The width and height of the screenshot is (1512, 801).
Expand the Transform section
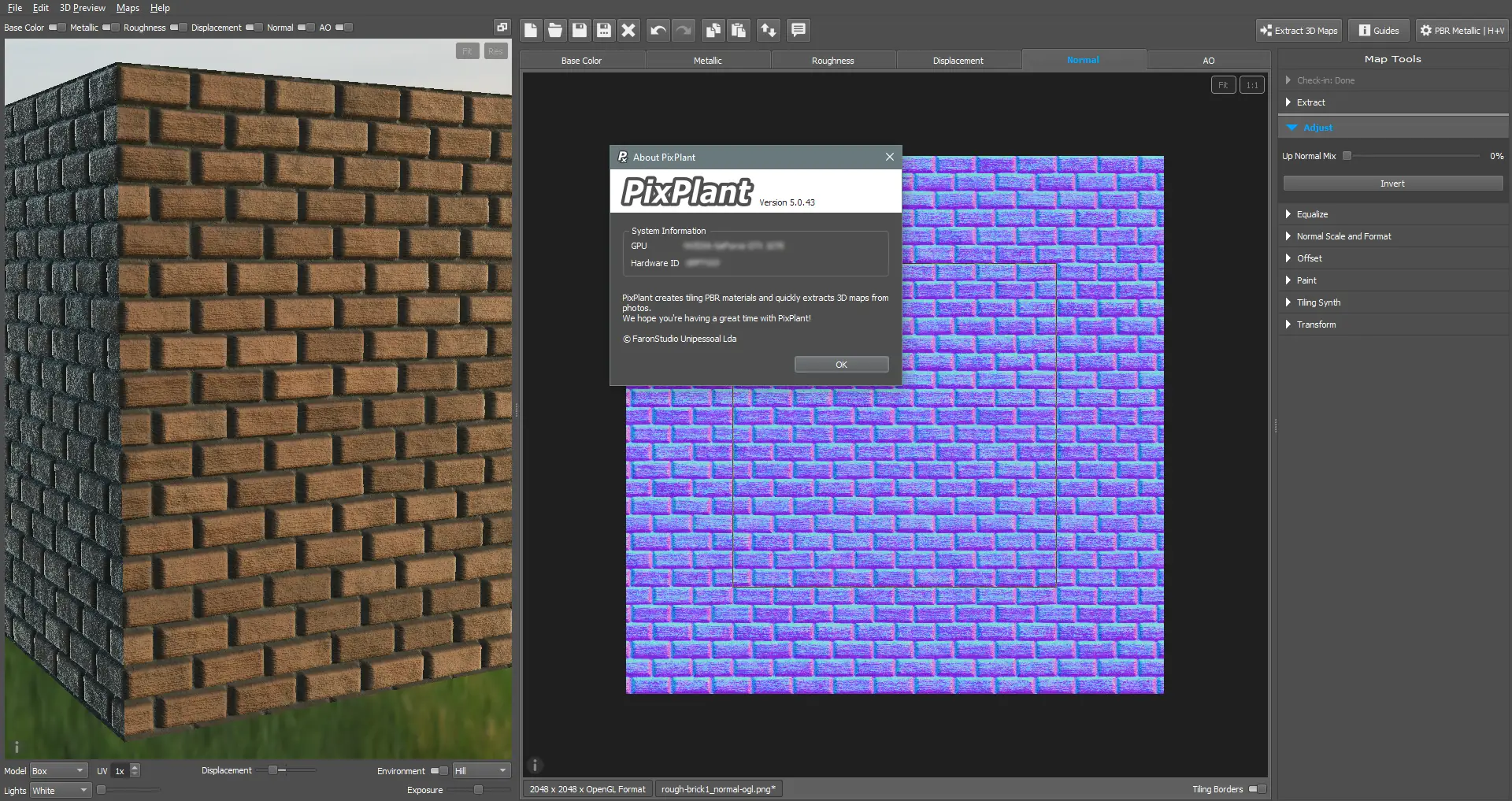(x=1393, y=324)
